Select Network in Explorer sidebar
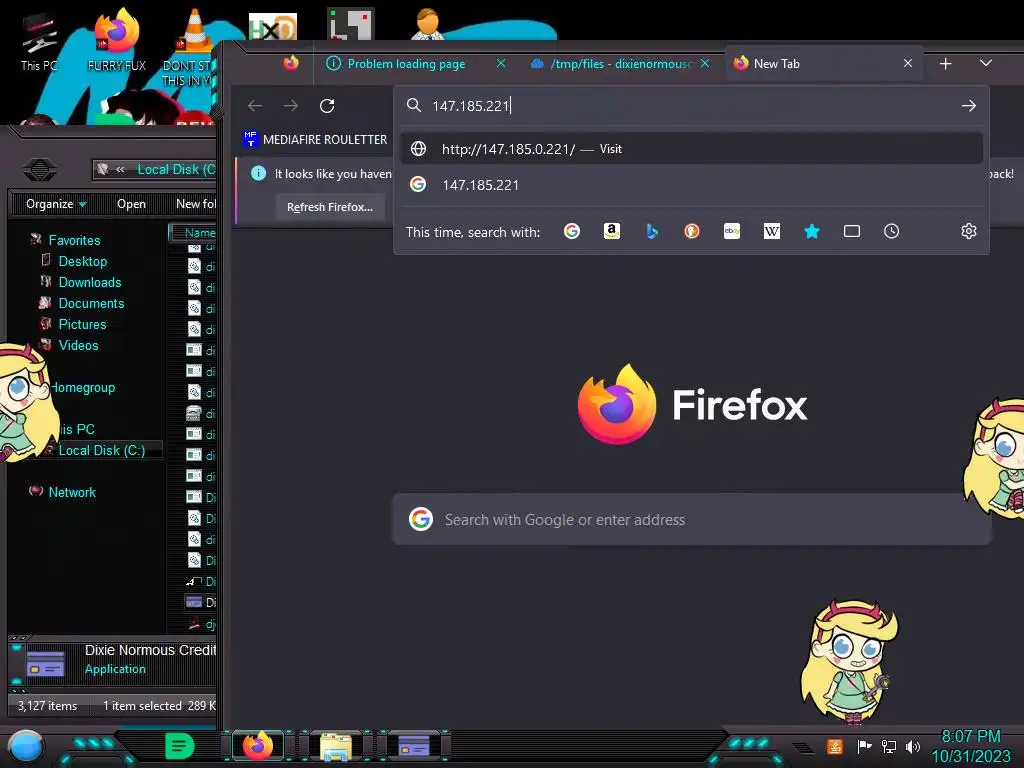This screenshot has height=768, width=1024. tap(72, 492)
